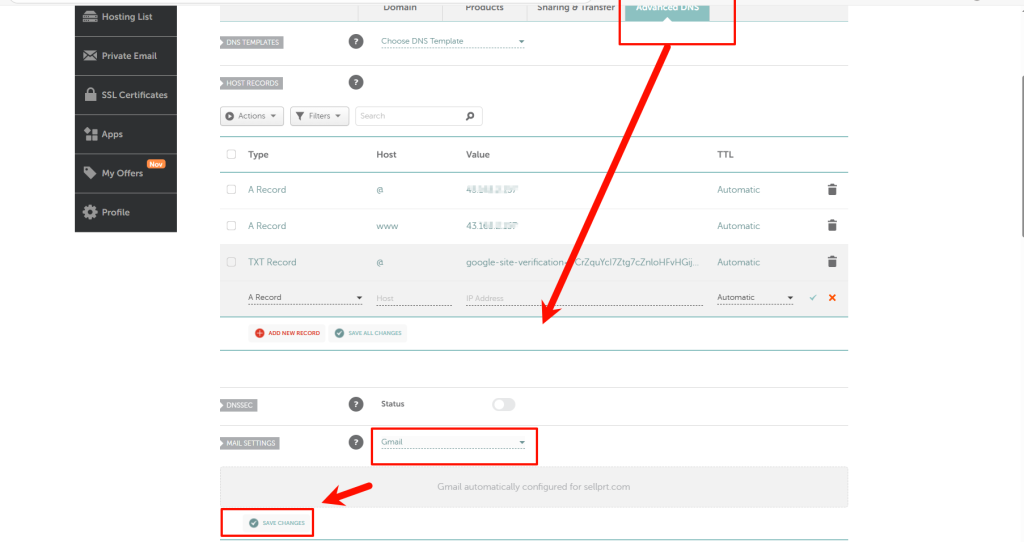Open the Actions dropdown menu
The image size is (1024, 542).
pyautogui.click(x=252, y=116)
